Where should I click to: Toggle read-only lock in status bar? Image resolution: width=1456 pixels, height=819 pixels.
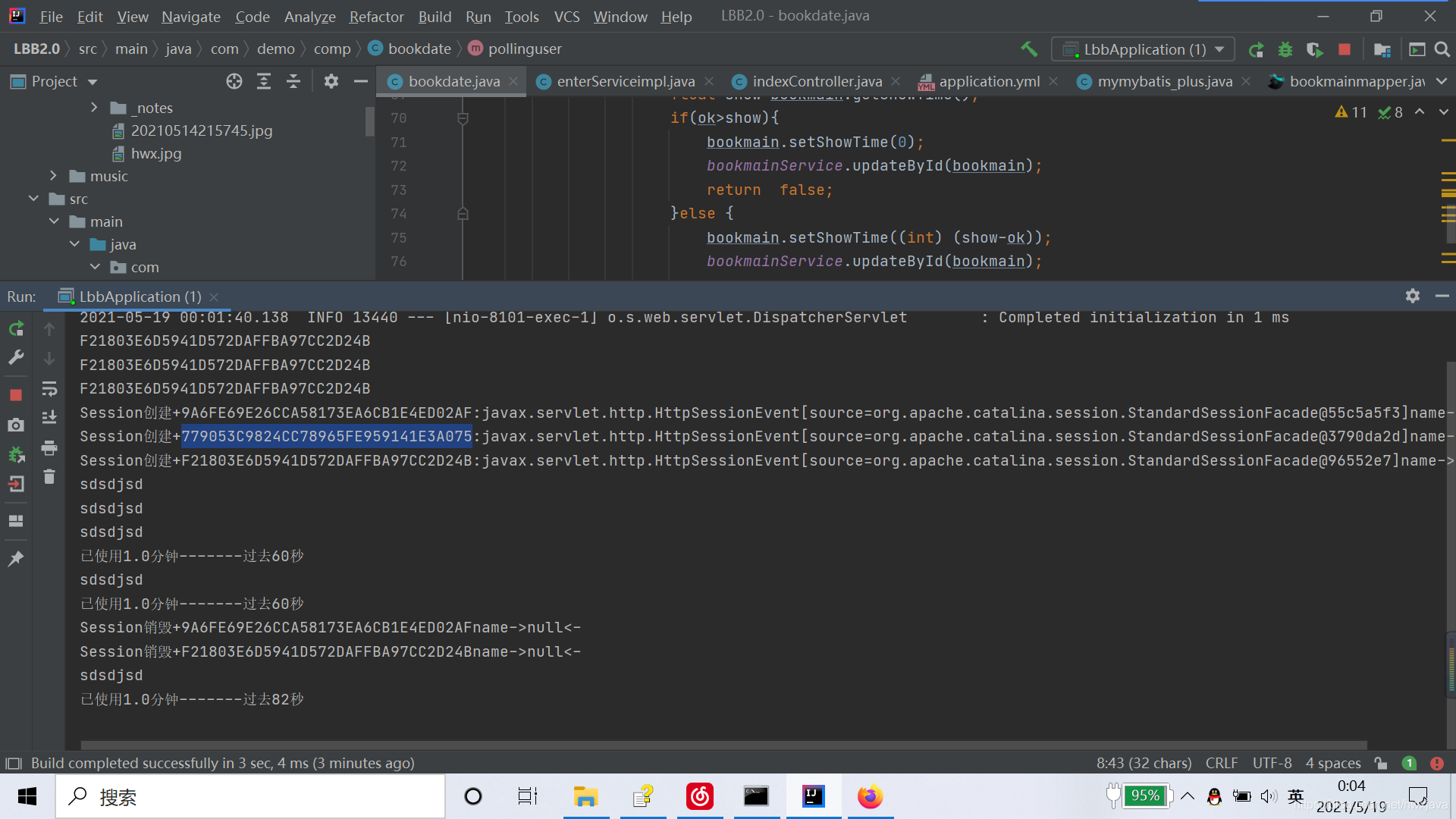[1381, 763]
